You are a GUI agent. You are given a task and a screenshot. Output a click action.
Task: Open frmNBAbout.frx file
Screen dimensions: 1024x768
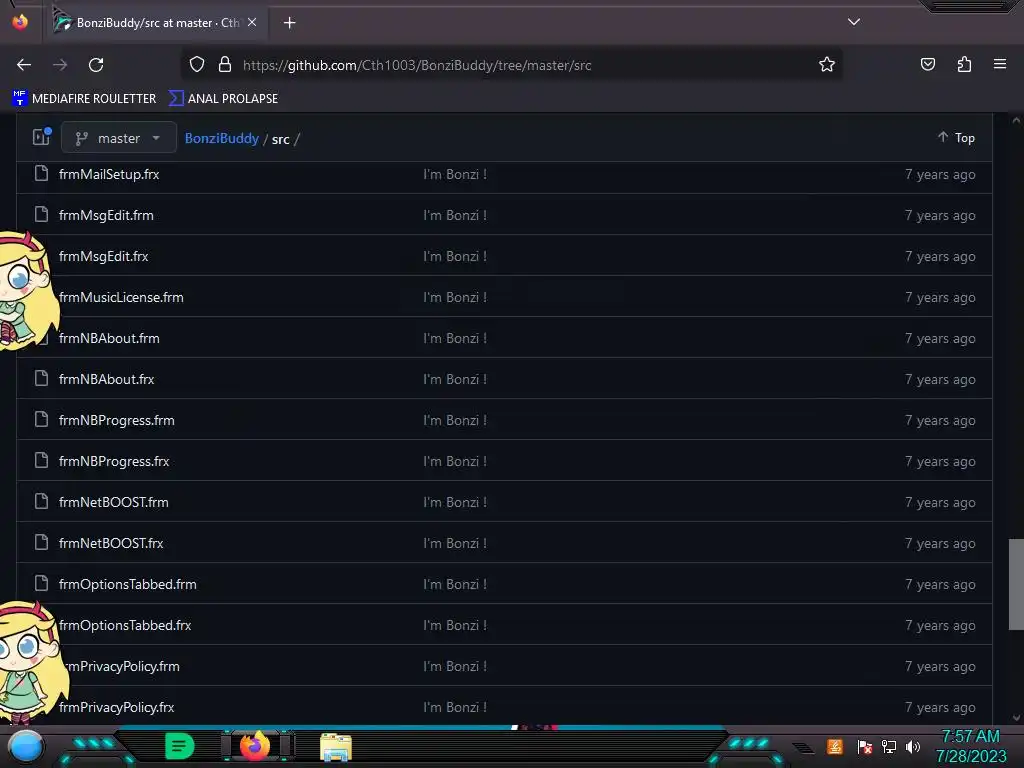[106, 379]
